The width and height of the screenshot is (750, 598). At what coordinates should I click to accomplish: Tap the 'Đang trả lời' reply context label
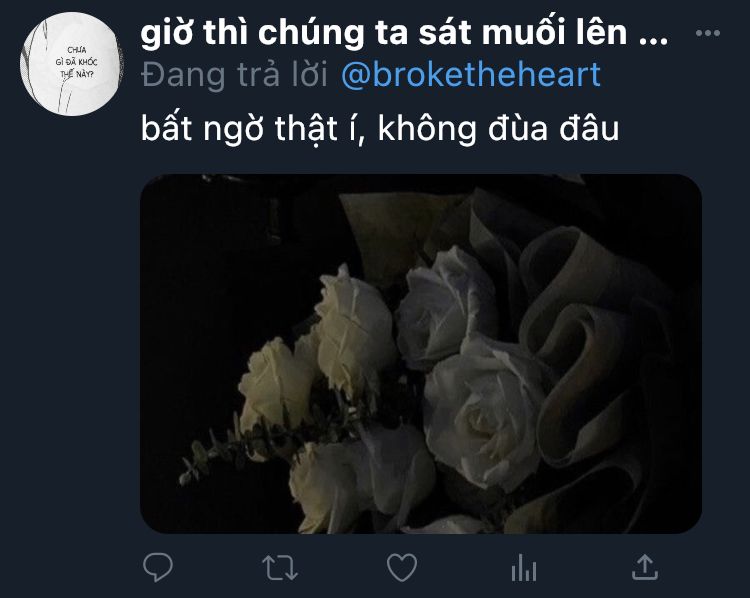point(234,75)
